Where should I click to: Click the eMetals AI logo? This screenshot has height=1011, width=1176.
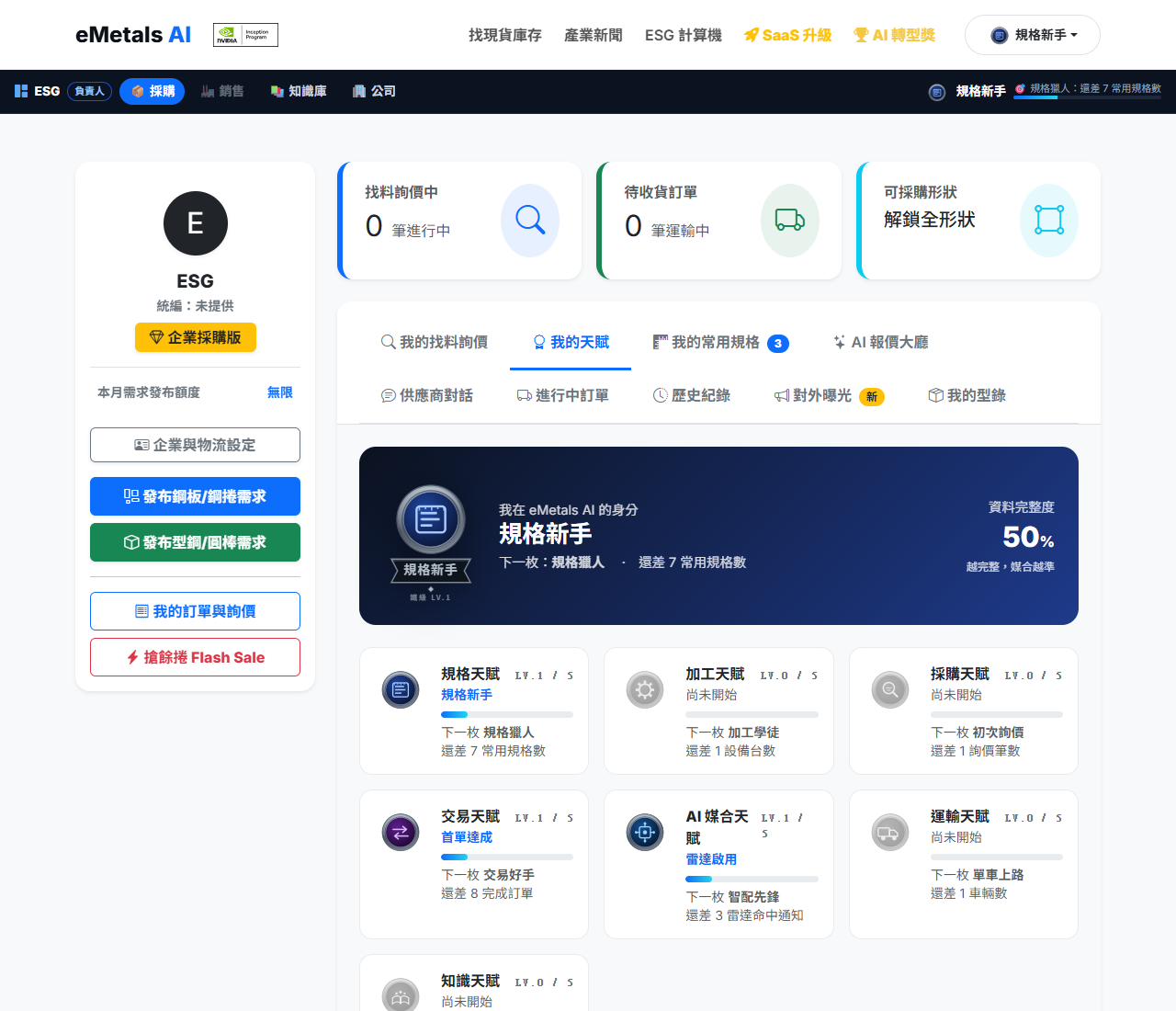(x=133, y=35)
